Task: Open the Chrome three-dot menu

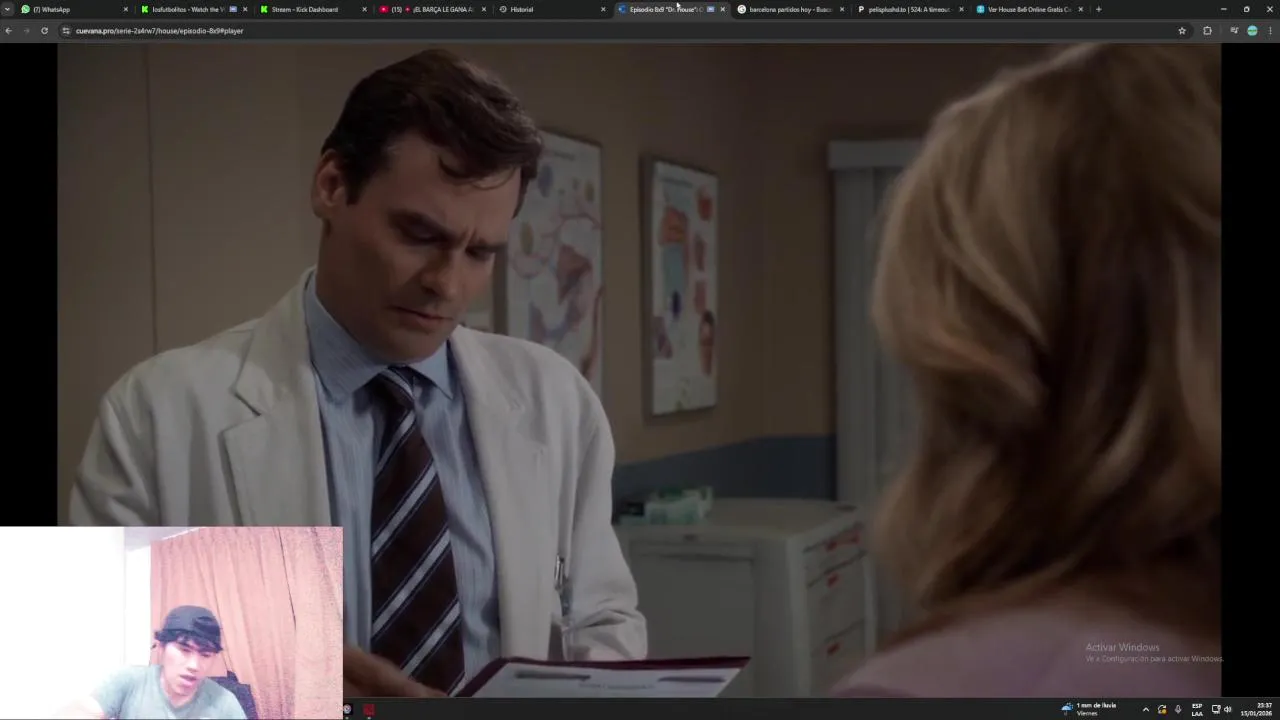Action: click(1270, 31)
